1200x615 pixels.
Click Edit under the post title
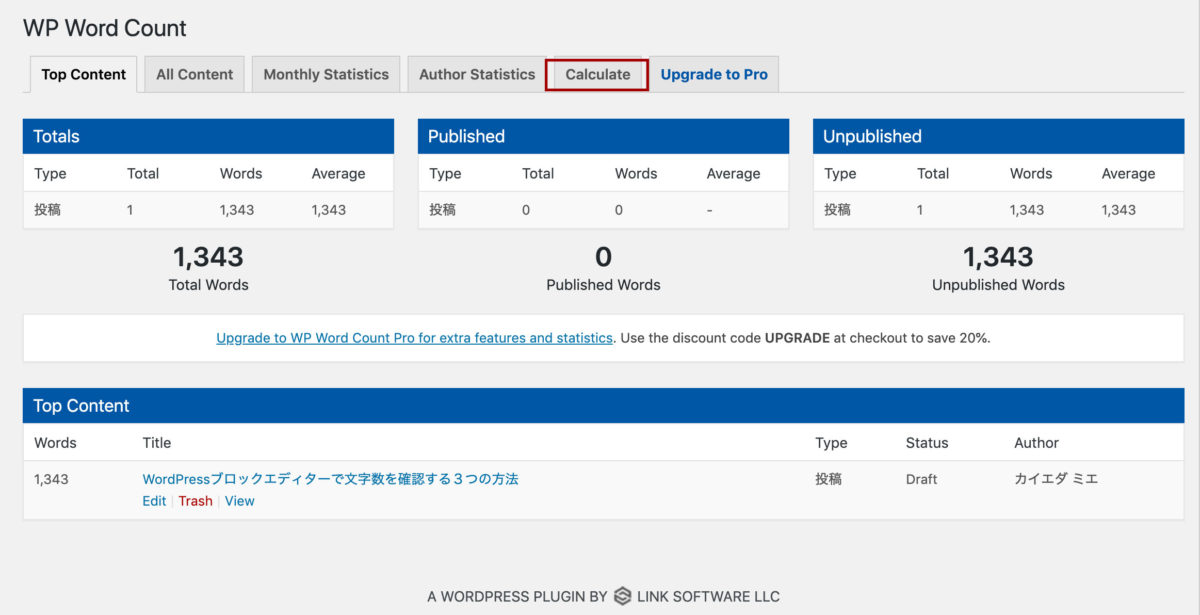pyautogui.click(x=154, y=501)
